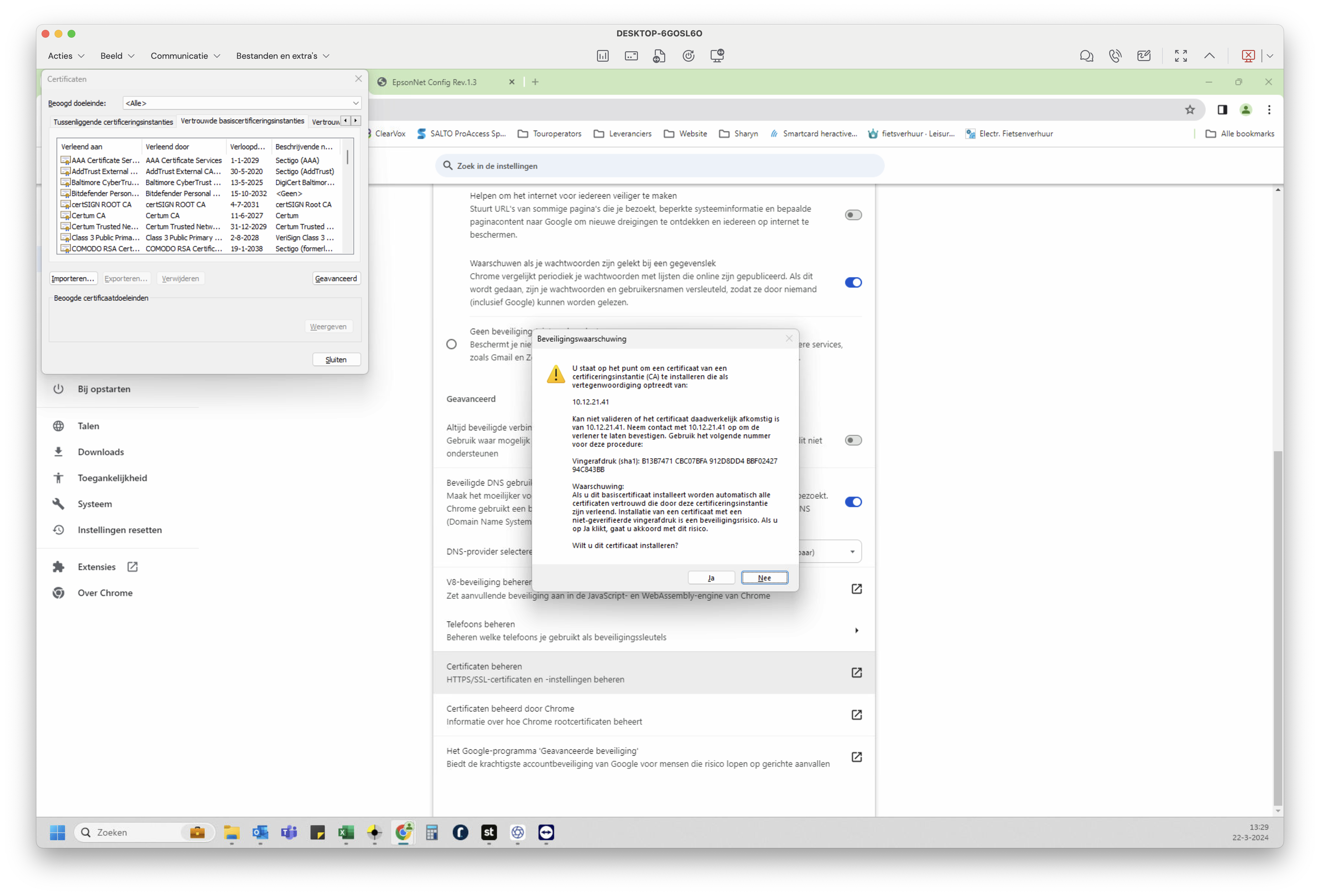Close the EpsonNet Config tab

click(512, 82)
